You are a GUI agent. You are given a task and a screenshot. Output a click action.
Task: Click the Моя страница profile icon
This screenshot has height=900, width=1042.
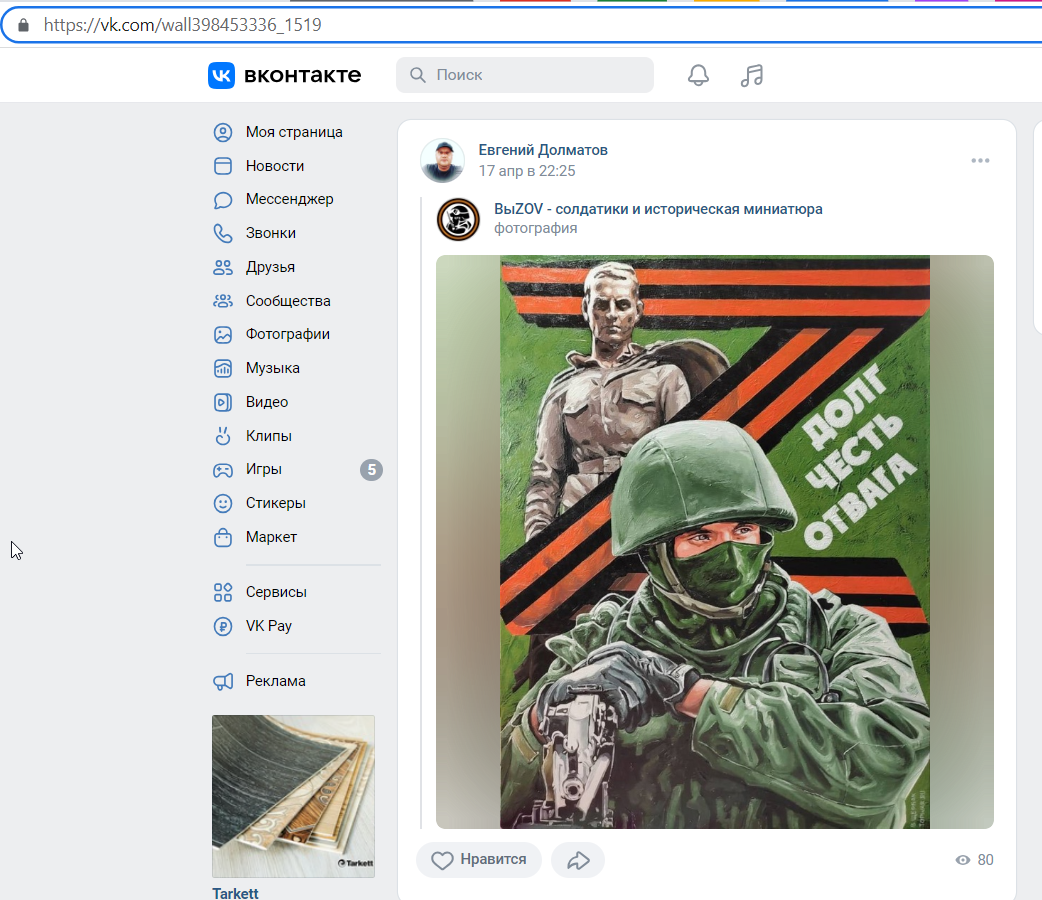coord(223,132)
